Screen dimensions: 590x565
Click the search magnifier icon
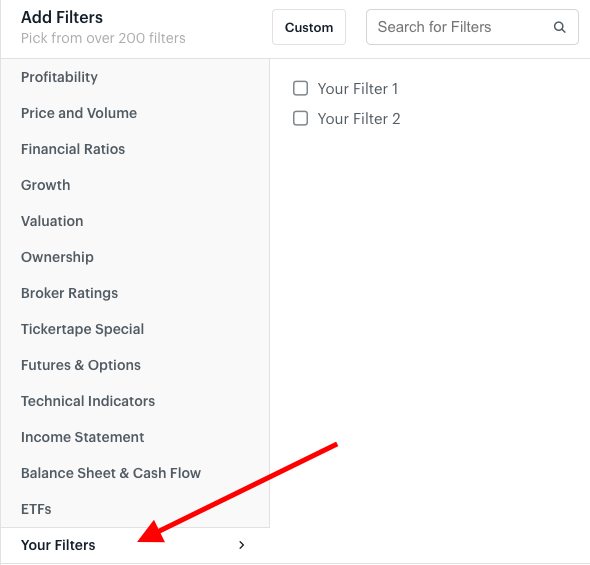coord(560,27)
